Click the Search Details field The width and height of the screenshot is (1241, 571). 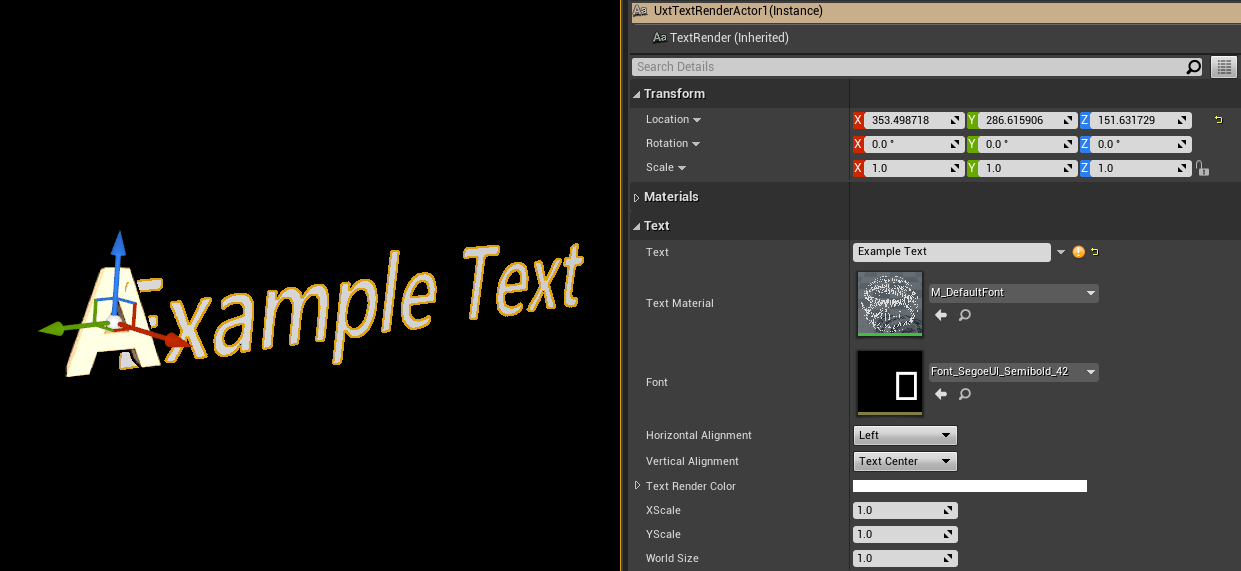[x=908, y=67]
